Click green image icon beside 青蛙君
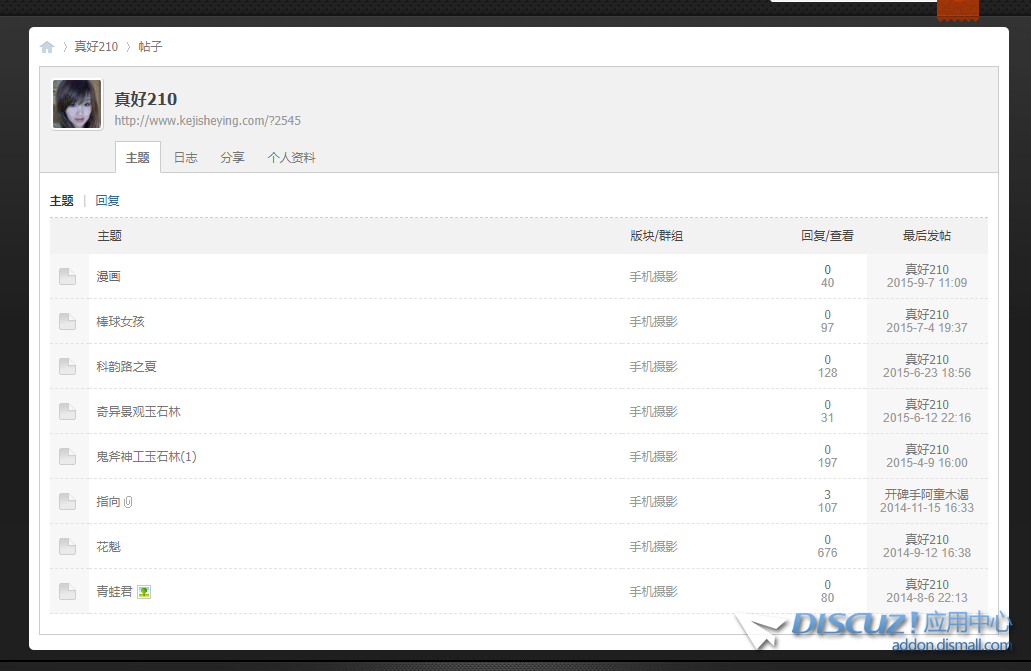 pos(144,592)
